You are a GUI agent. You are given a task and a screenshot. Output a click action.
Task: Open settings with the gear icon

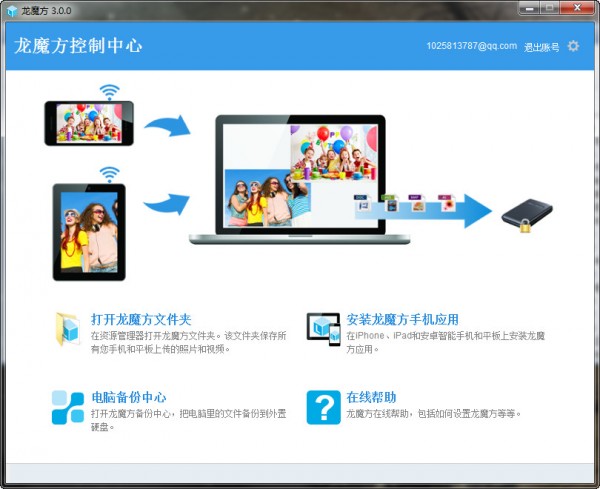coord(573,46)
